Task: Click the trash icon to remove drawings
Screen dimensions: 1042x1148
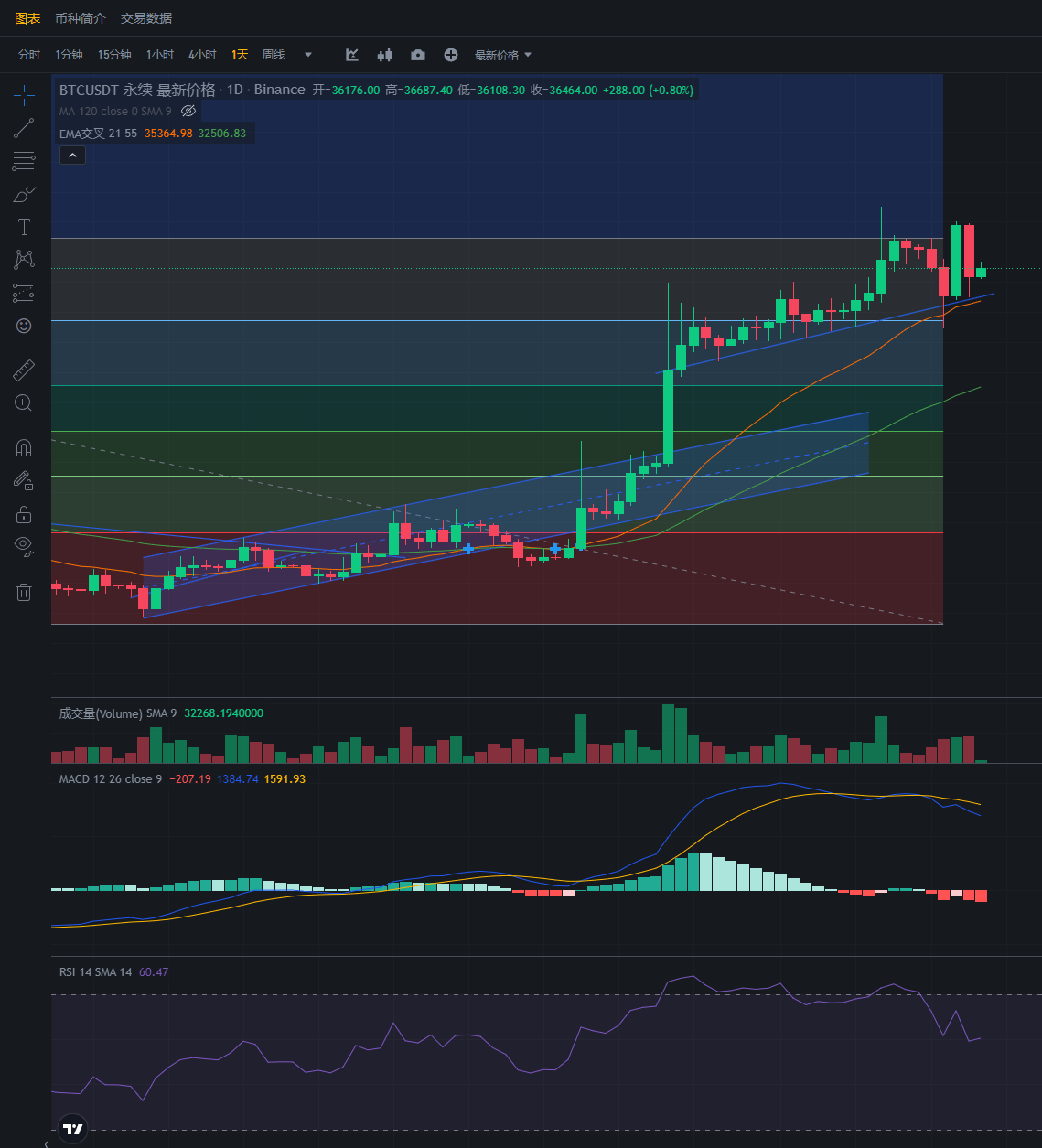Action: click(x=24, y=592)
